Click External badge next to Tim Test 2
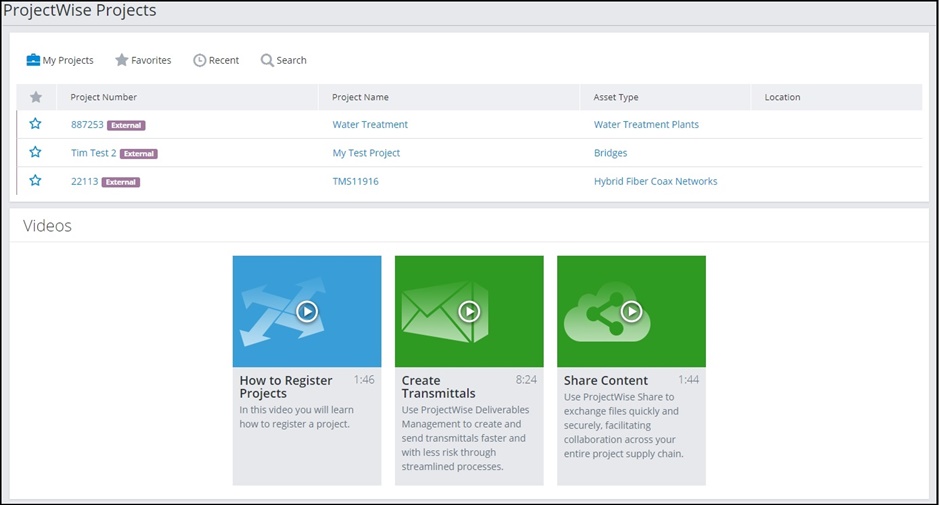This screenshot has height=505, width=939. [x=139, y=154]
